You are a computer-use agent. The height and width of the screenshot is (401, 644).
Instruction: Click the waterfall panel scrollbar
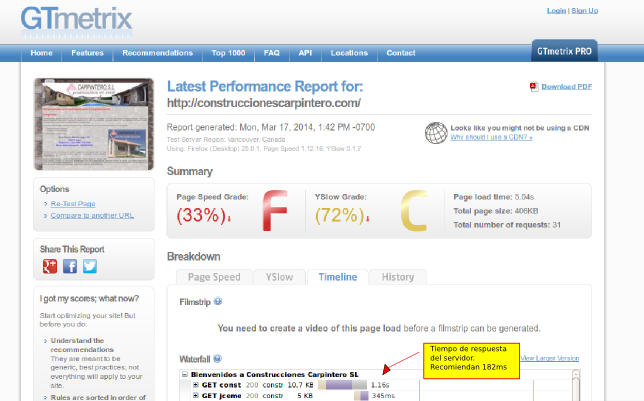(x=575, y=385)
